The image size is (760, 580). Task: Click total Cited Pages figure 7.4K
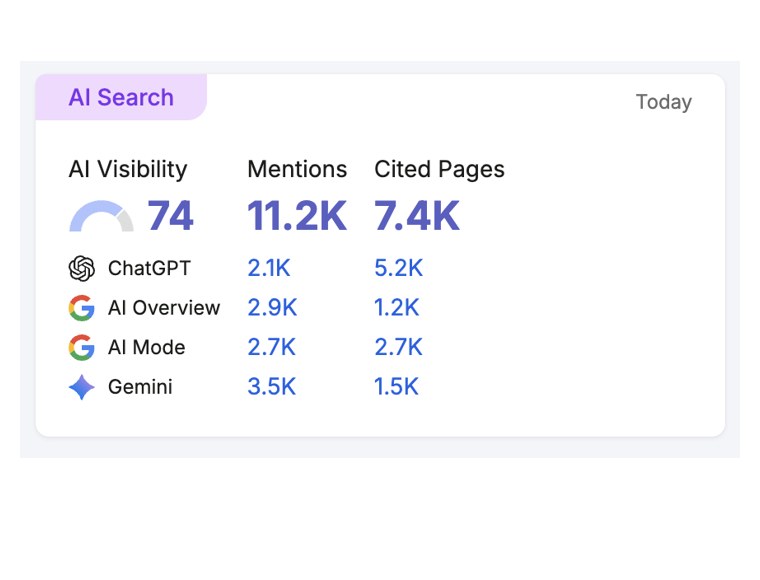417,216
